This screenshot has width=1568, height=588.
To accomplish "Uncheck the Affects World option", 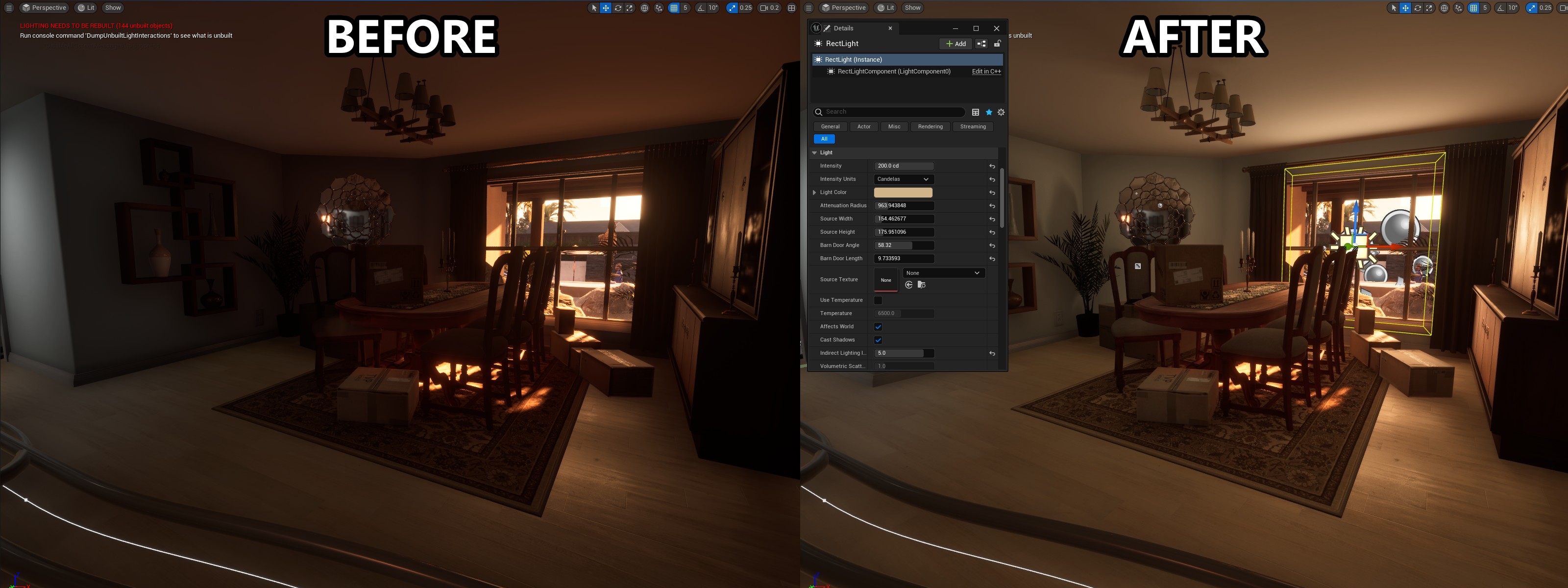I will [878, 326].
